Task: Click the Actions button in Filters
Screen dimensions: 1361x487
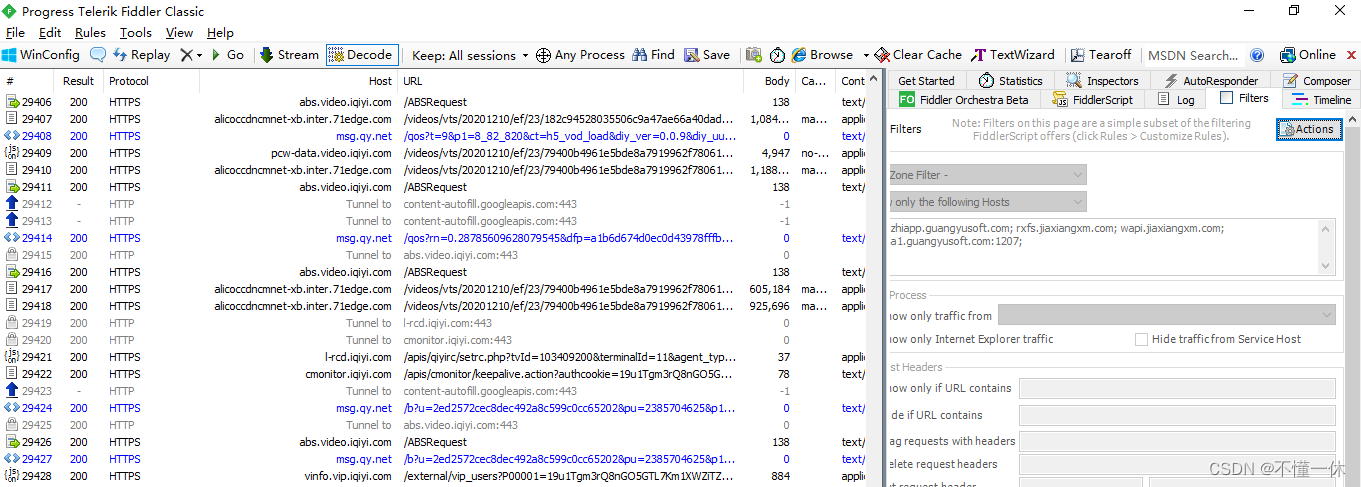Action: tap(1309, 129)
